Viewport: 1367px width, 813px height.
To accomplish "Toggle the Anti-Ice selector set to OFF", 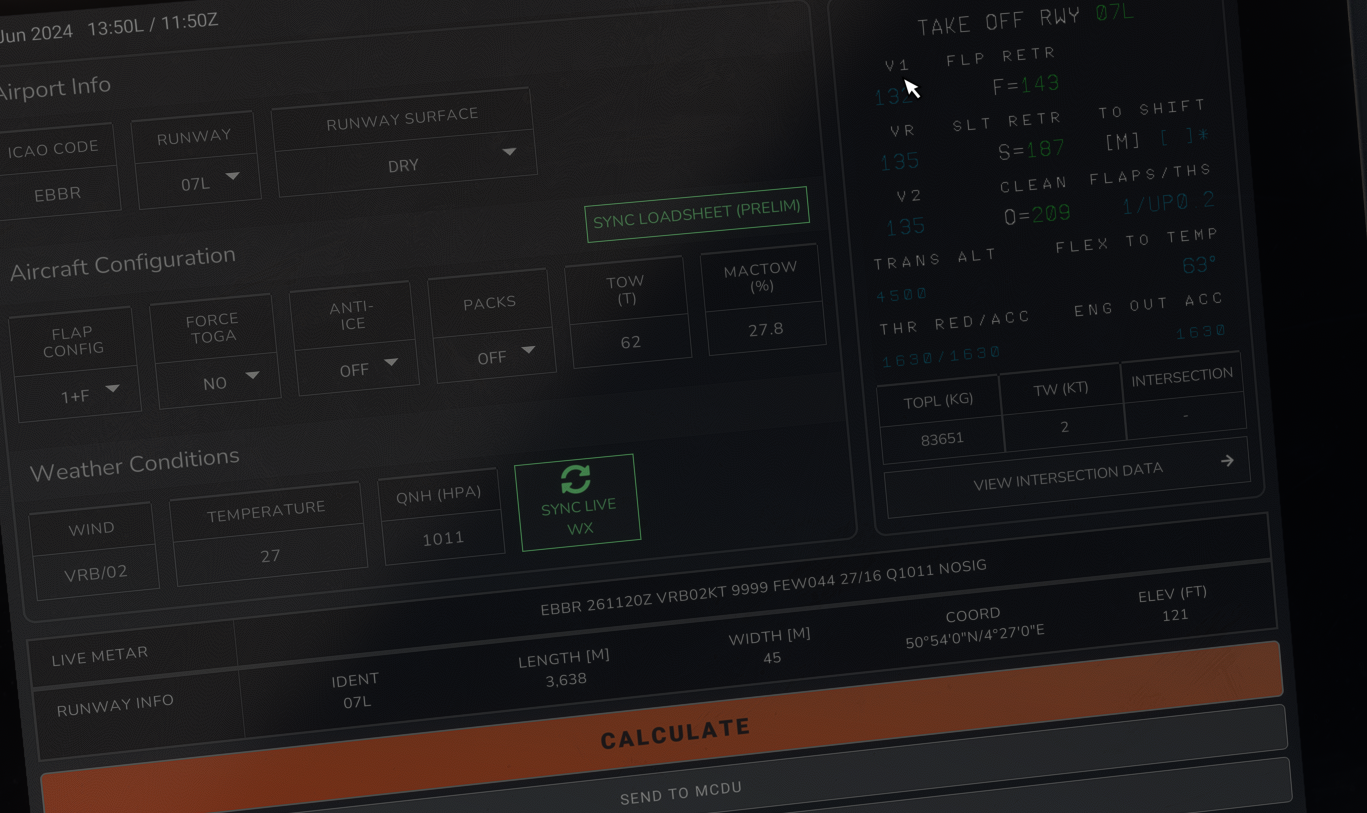I will [x=355, y=368].
